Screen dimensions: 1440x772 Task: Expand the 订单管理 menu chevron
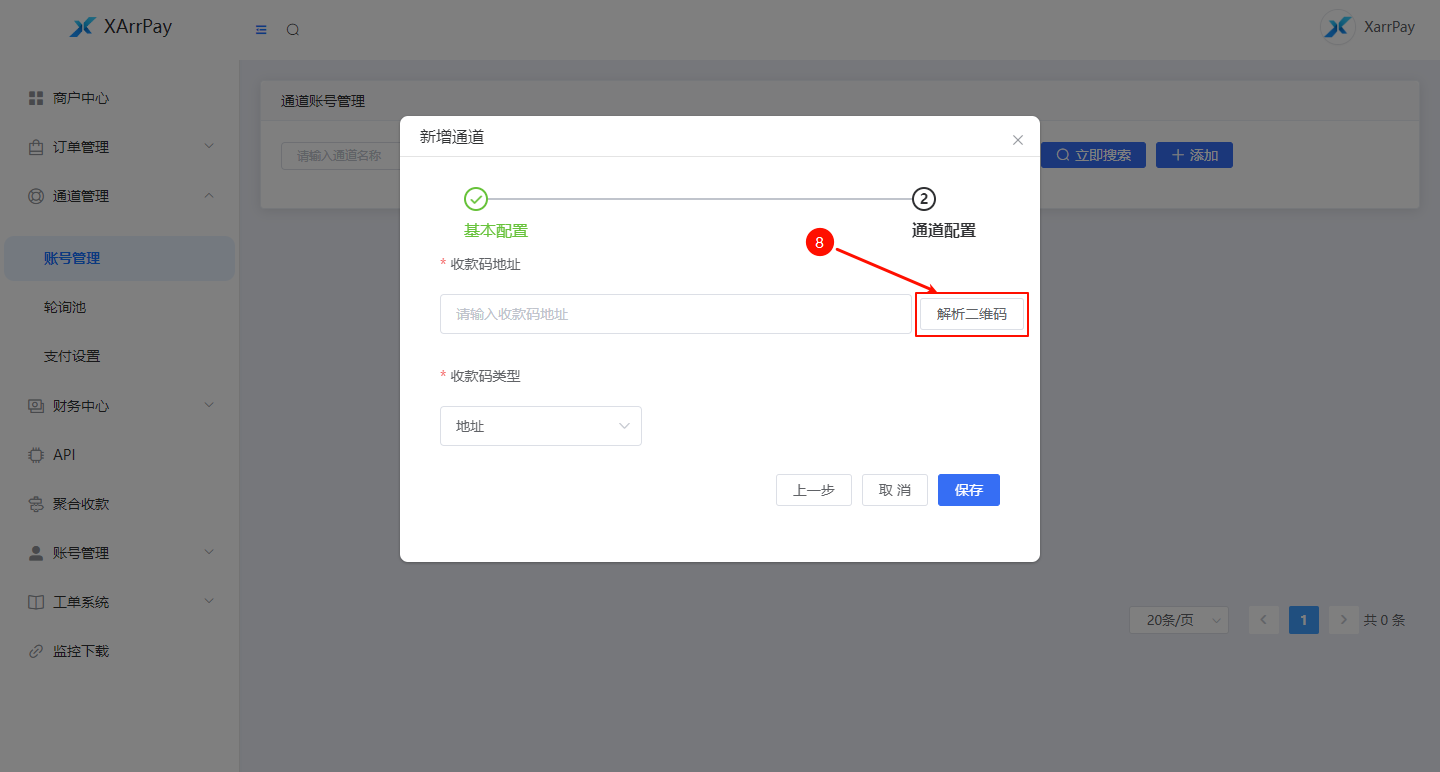[x=209, y=147]
